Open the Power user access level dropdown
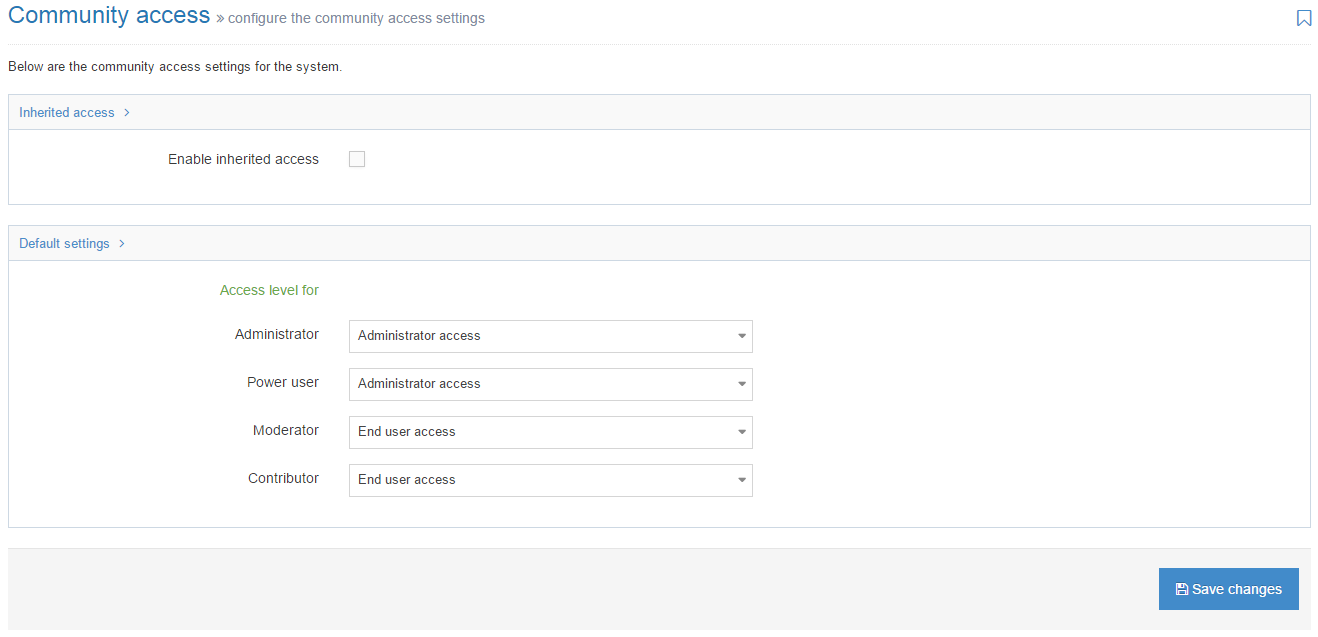The image size is (1318, 637). click(x=550, y=384)
